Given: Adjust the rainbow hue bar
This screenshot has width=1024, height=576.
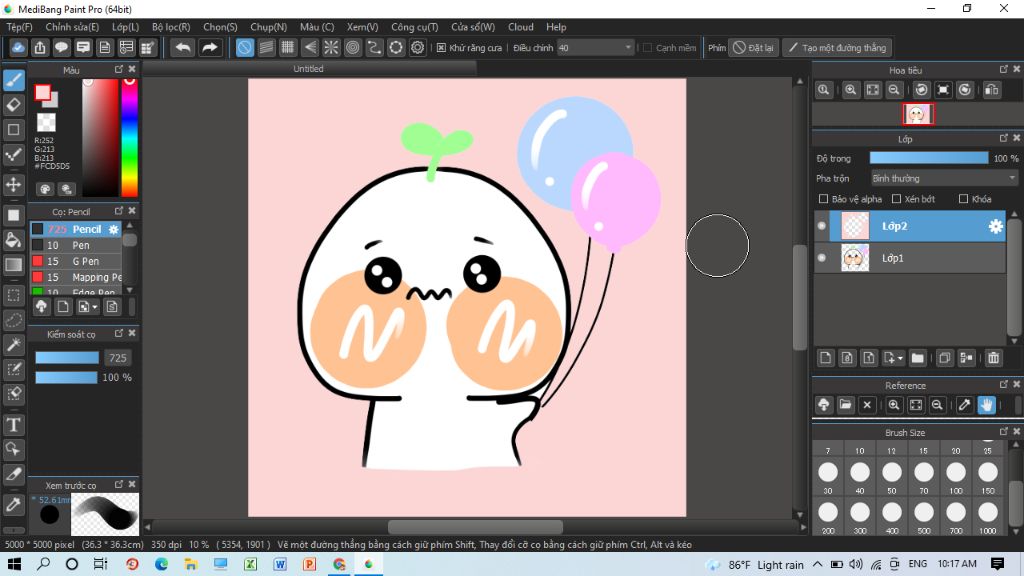Looking at the screenshot, I should [x=129, y=138].
